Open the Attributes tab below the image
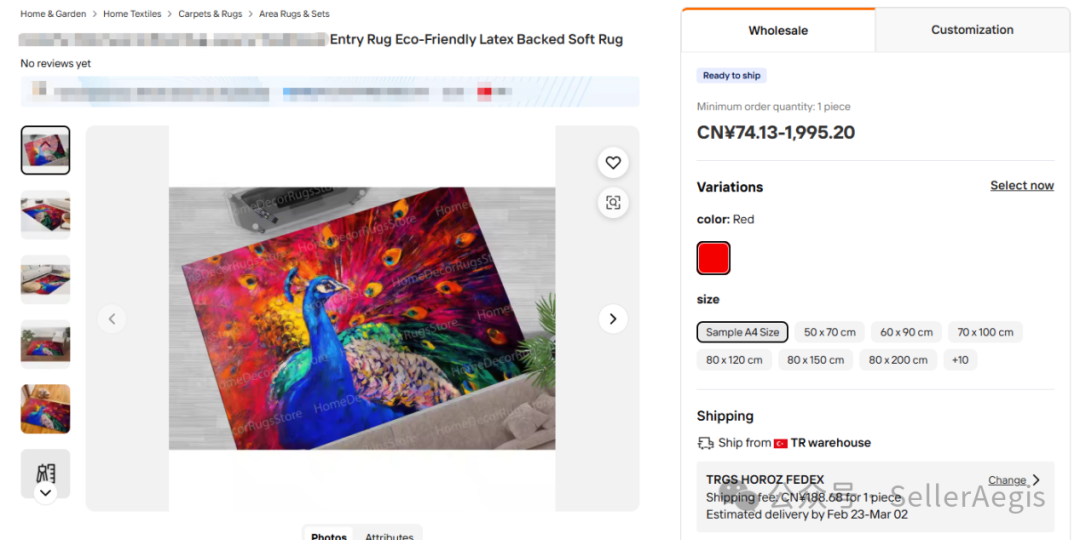This screenshot has width=1080, height=540. point(389,537)
